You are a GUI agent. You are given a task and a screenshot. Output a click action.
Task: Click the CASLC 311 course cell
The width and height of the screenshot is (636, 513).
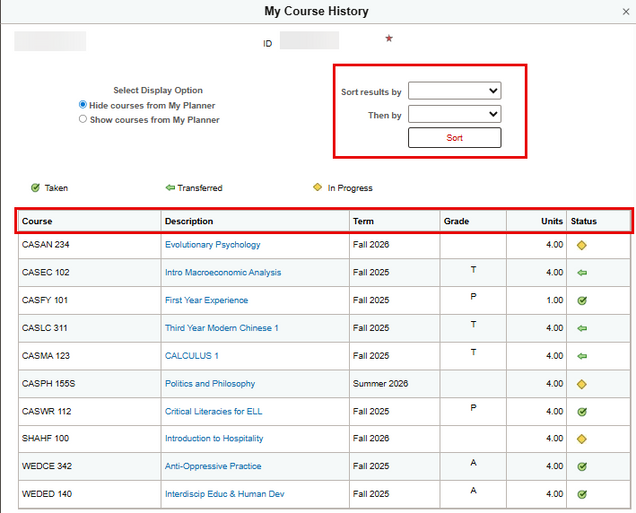point(89,328)
